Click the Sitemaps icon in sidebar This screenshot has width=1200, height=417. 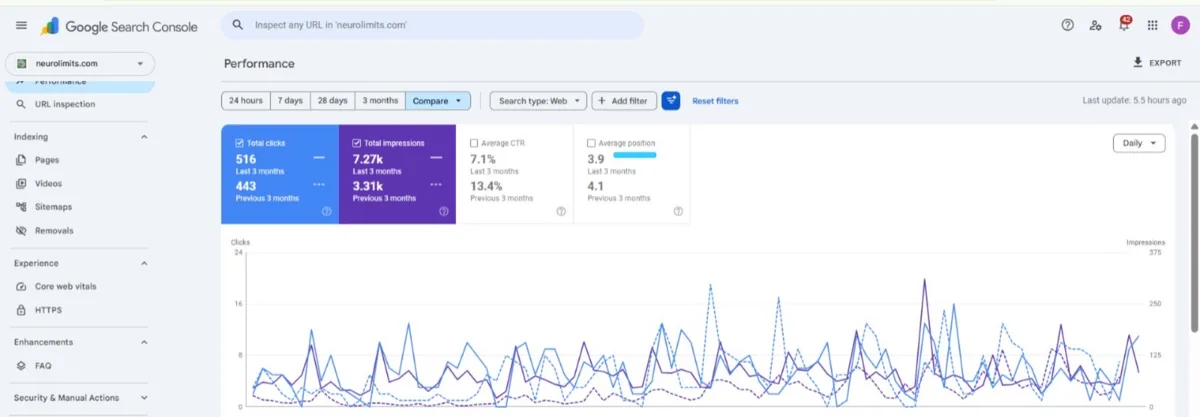pos(22,207)
